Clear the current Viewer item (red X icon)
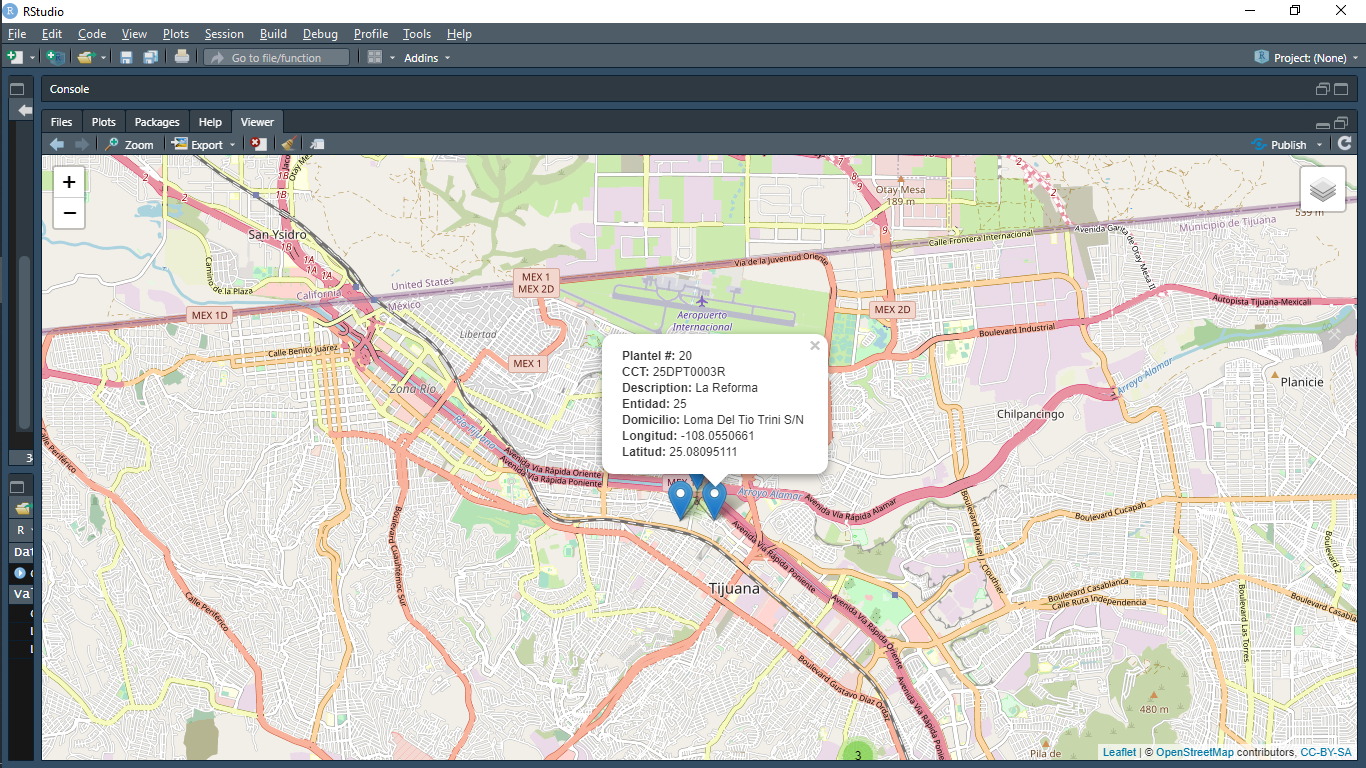 pyautogui.click(x=258, y=143)
